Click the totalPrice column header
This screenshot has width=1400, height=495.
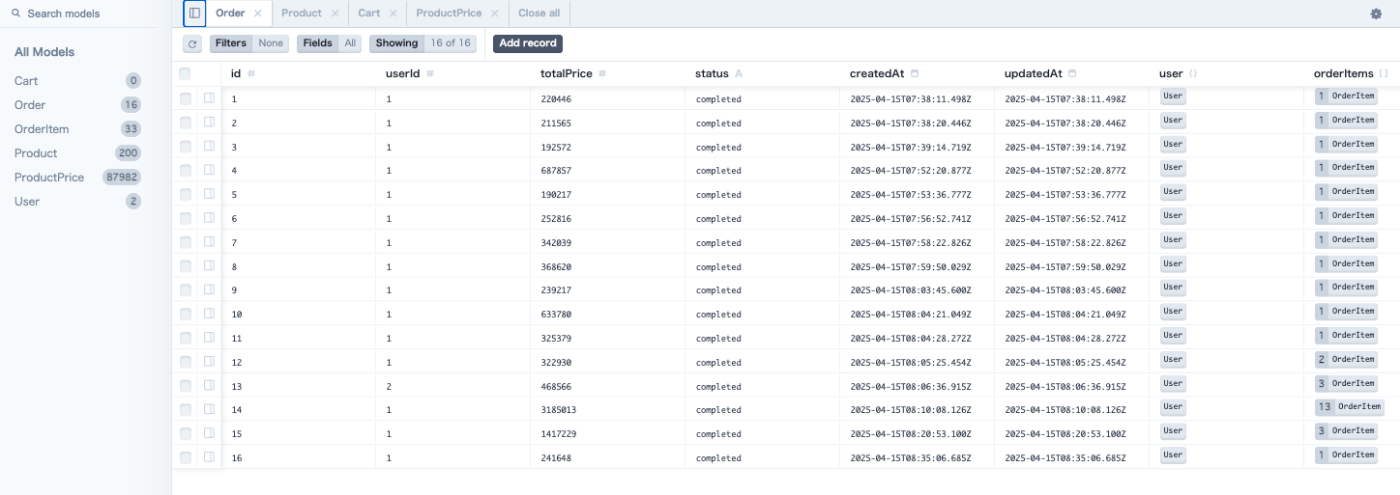[608, 74]
